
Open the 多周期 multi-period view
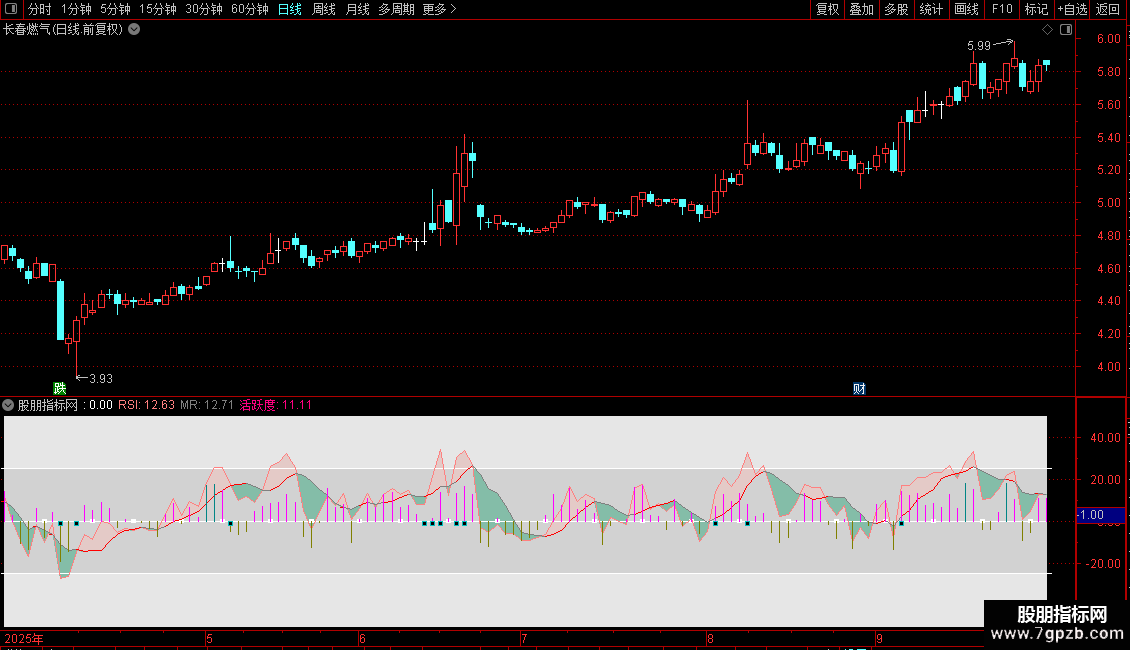point(396,9)
